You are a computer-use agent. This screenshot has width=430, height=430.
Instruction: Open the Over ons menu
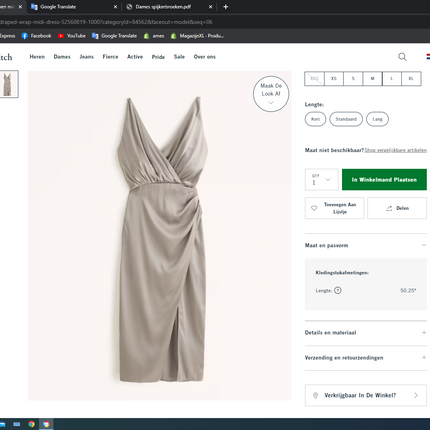(205, 57)
